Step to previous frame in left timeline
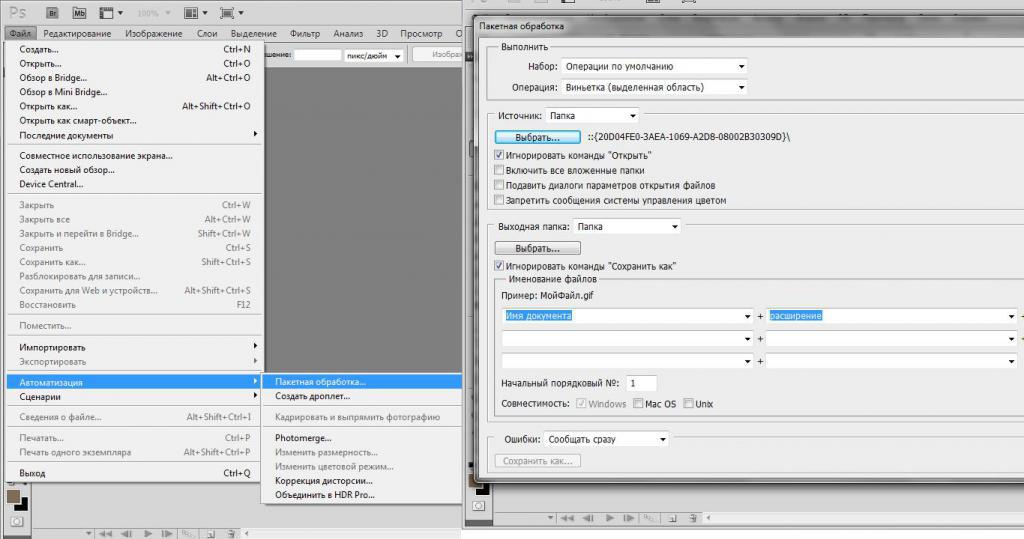The height and width of the screenshot is (539, 1024). click(x=127, y=534)
